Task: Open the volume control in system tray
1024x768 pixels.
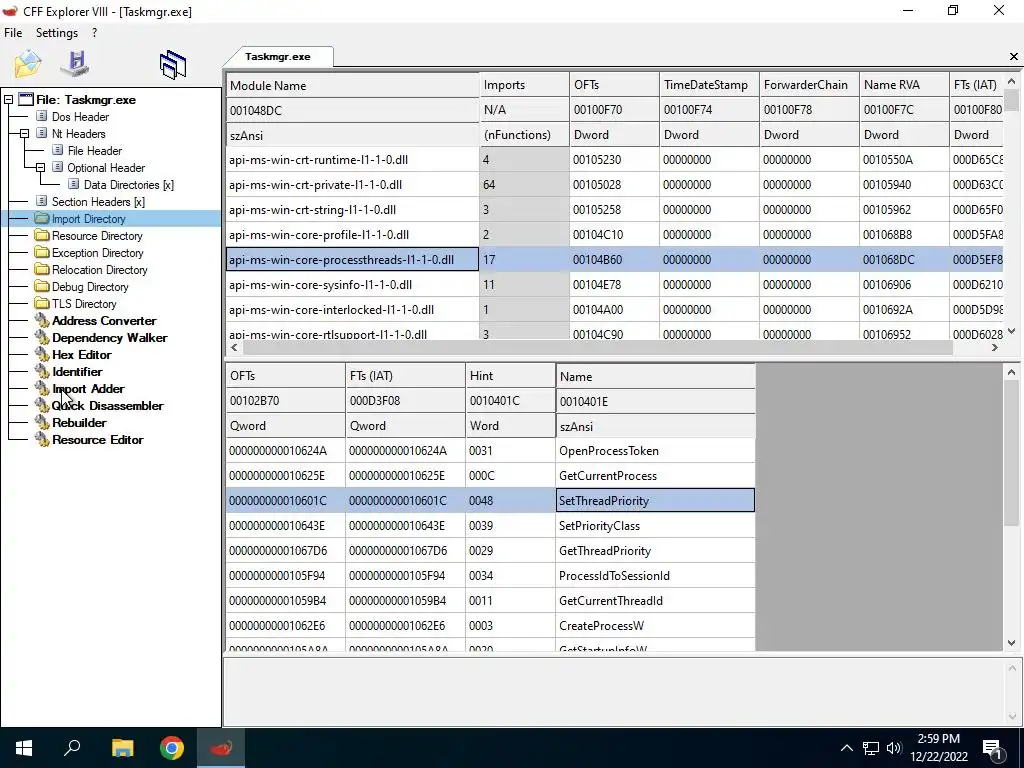Action: pyautogui.click(x=894, y=748)
